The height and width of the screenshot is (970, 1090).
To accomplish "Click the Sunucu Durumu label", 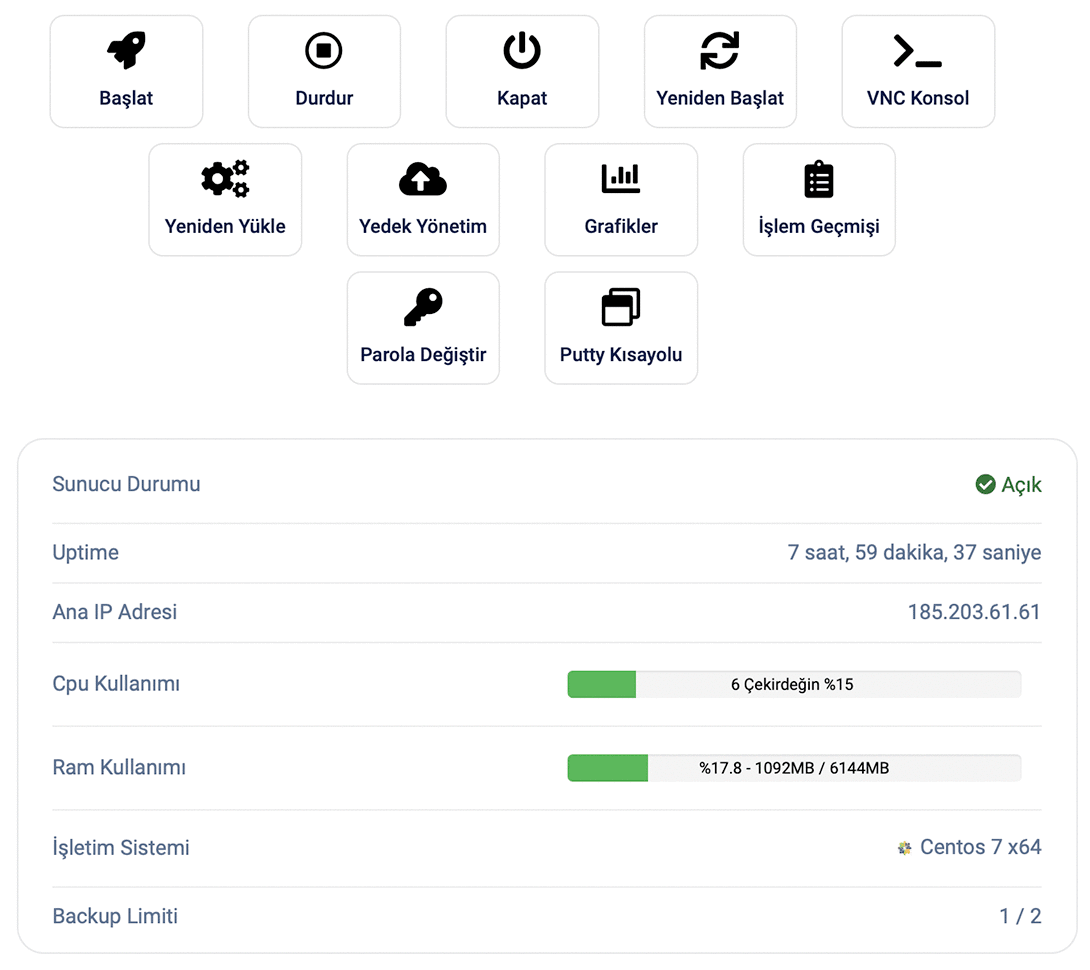I will [127, 484].
